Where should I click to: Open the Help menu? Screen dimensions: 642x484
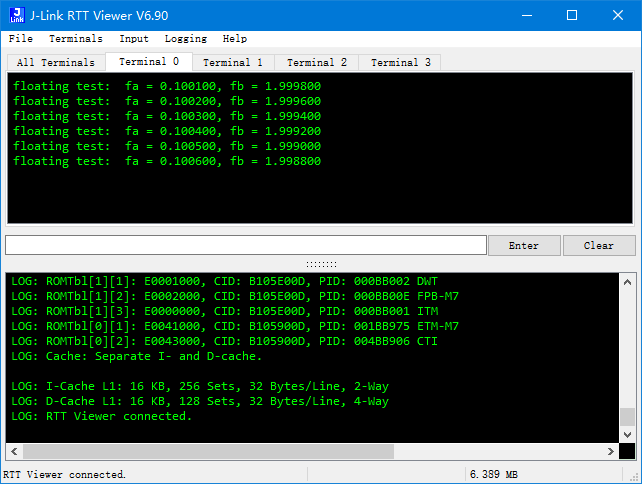click(235, 38)
